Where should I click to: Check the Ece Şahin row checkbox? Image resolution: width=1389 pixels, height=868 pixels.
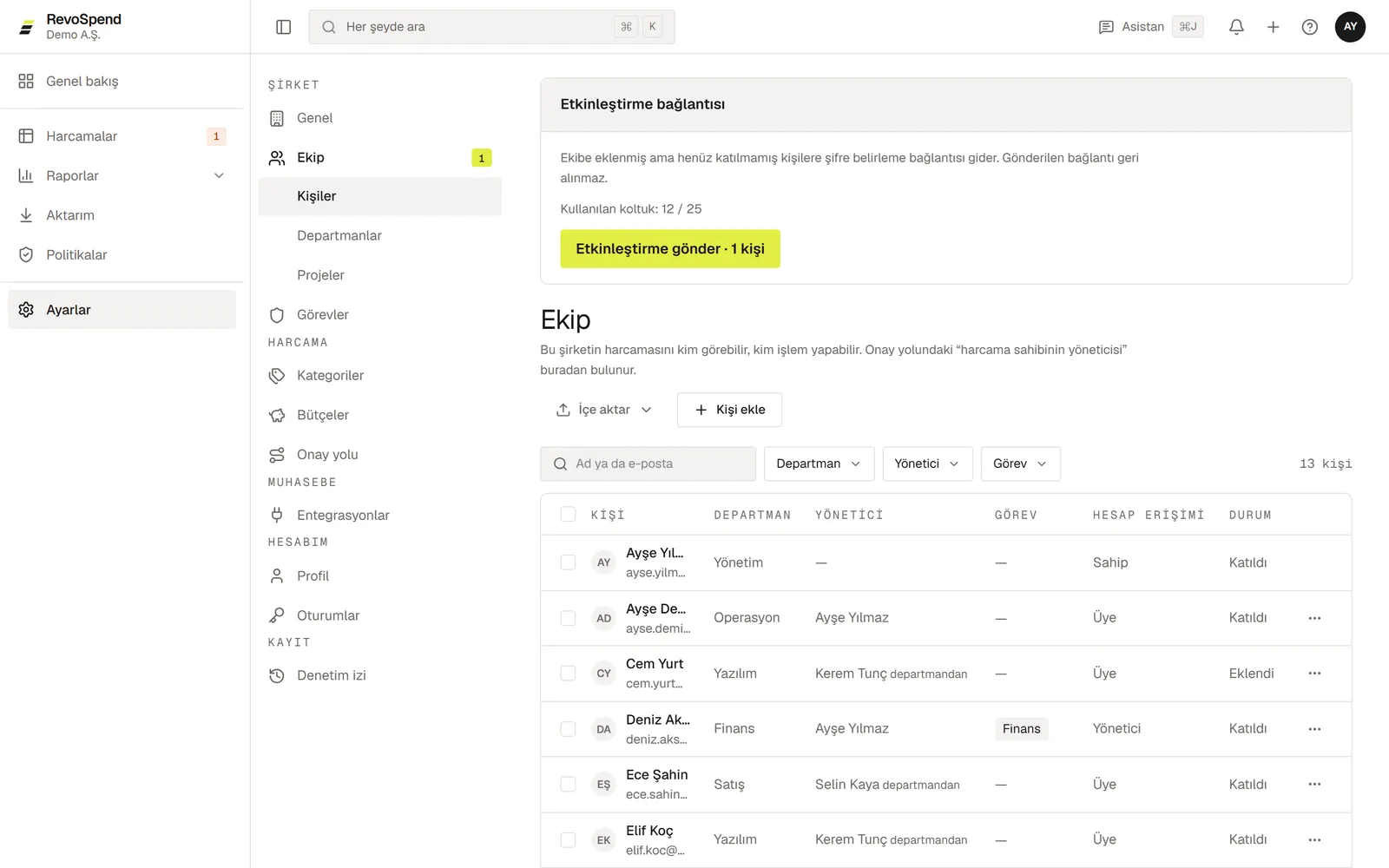pyautogui.click(x=568, y=784)
